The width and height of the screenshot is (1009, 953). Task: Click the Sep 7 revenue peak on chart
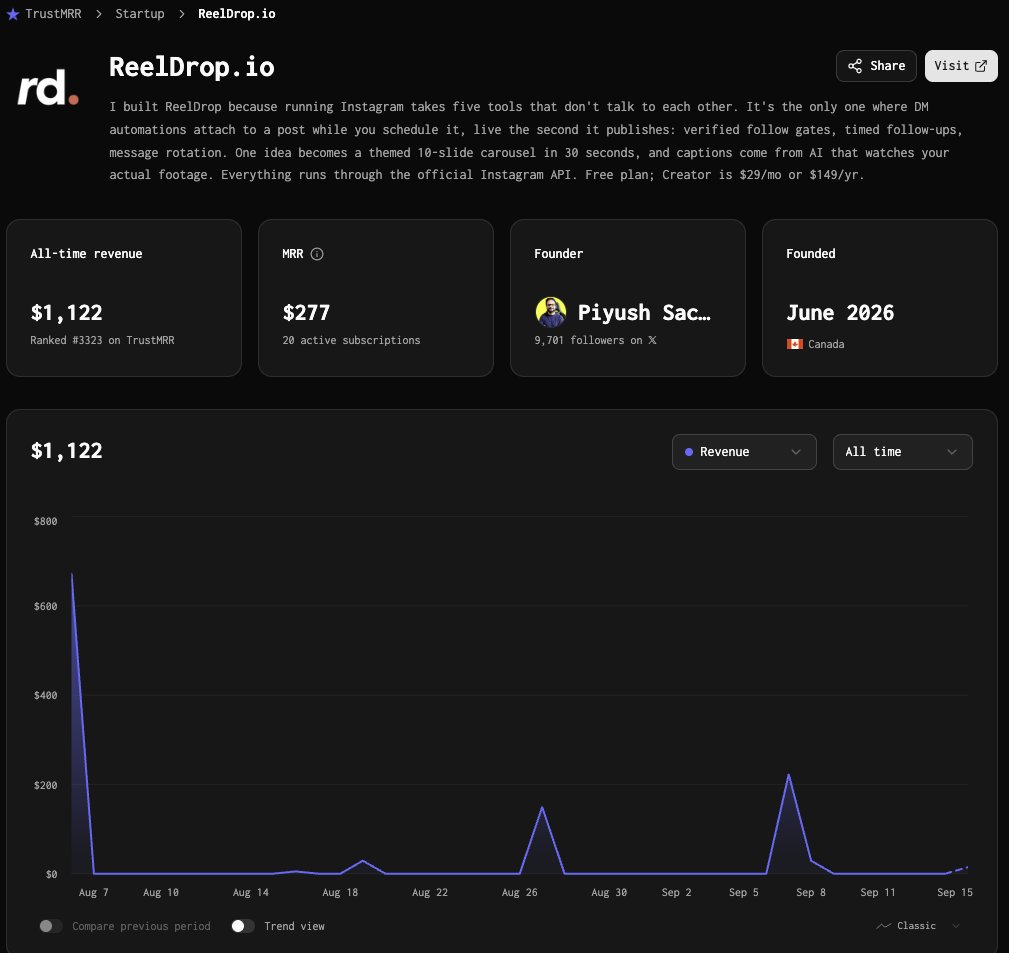point(788,775)
